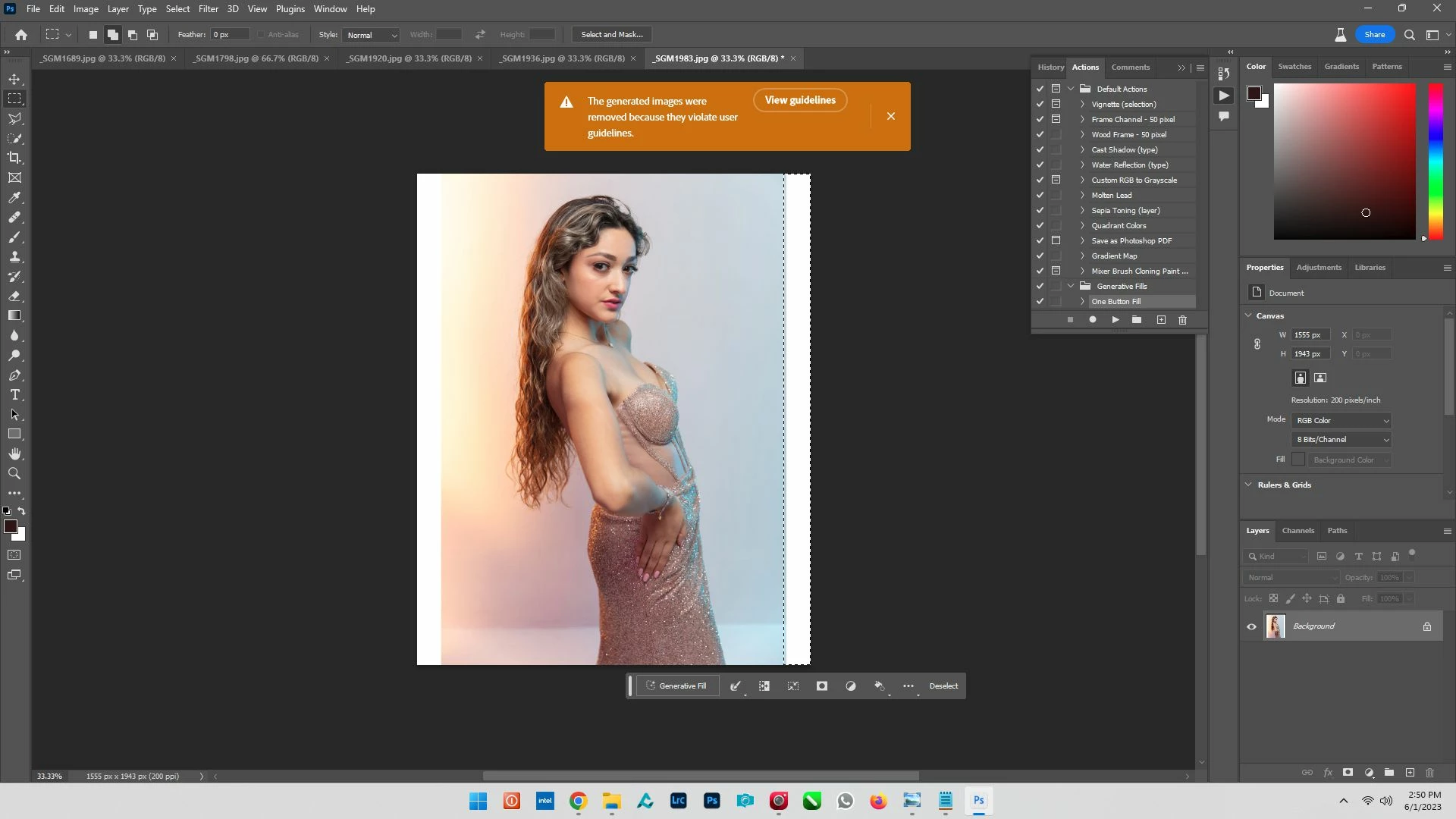Open the RGB Color mode dropdown
The image size is (1456, 819).
pos(1341,420)
